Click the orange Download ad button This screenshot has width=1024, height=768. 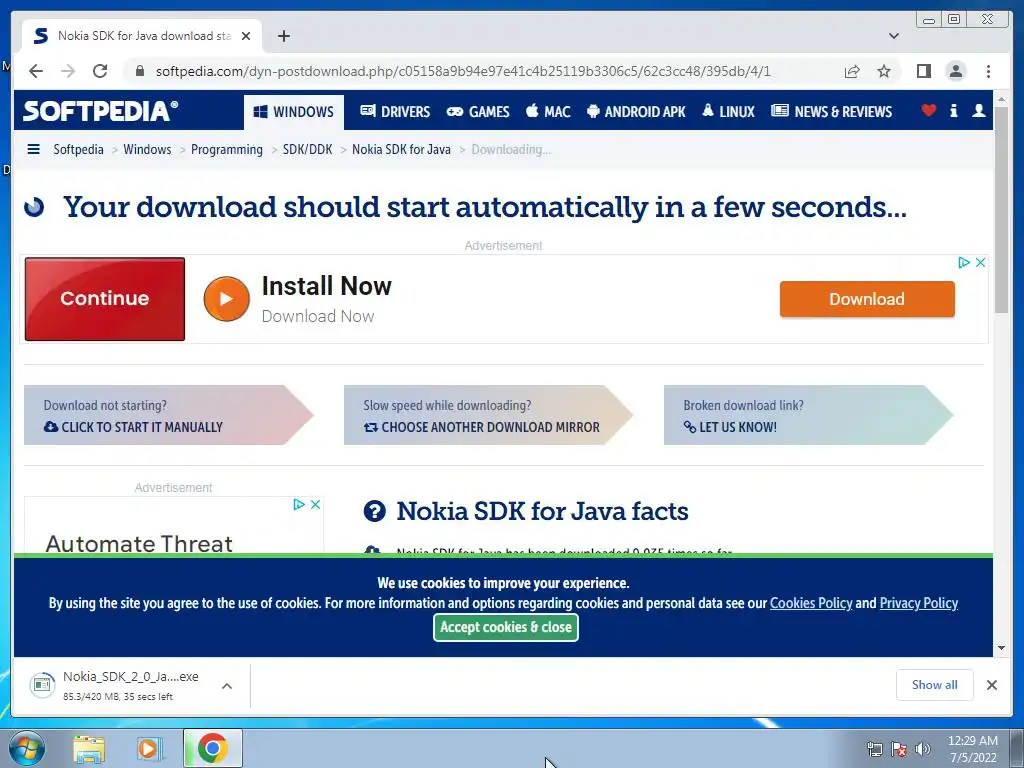867,299
